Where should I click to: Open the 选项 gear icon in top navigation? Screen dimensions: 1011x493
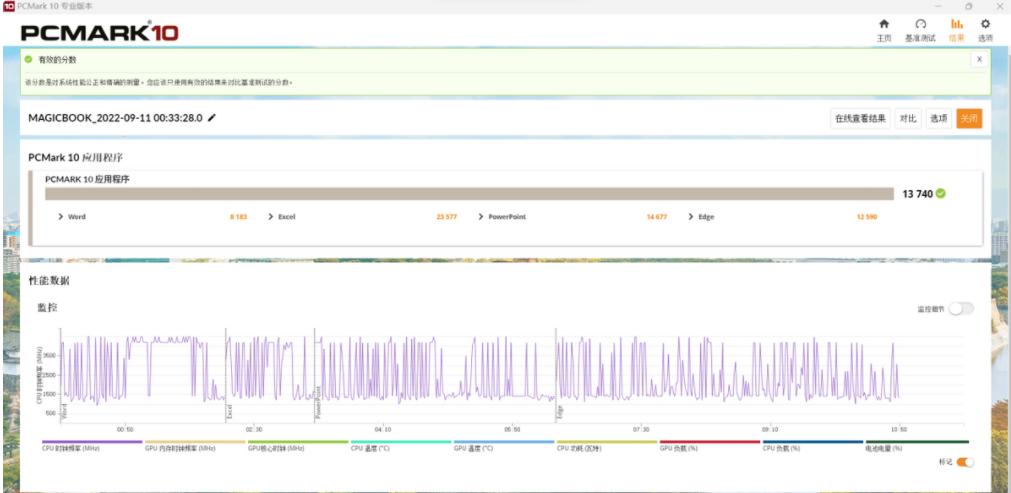click(x=985, y=29)
